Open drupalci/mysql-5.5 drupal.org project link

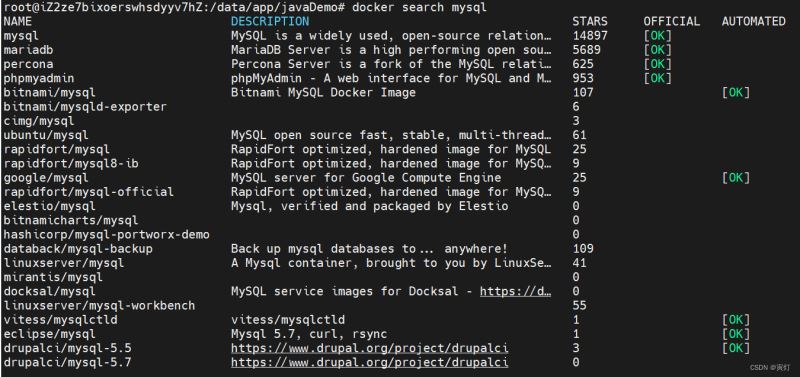369,348
